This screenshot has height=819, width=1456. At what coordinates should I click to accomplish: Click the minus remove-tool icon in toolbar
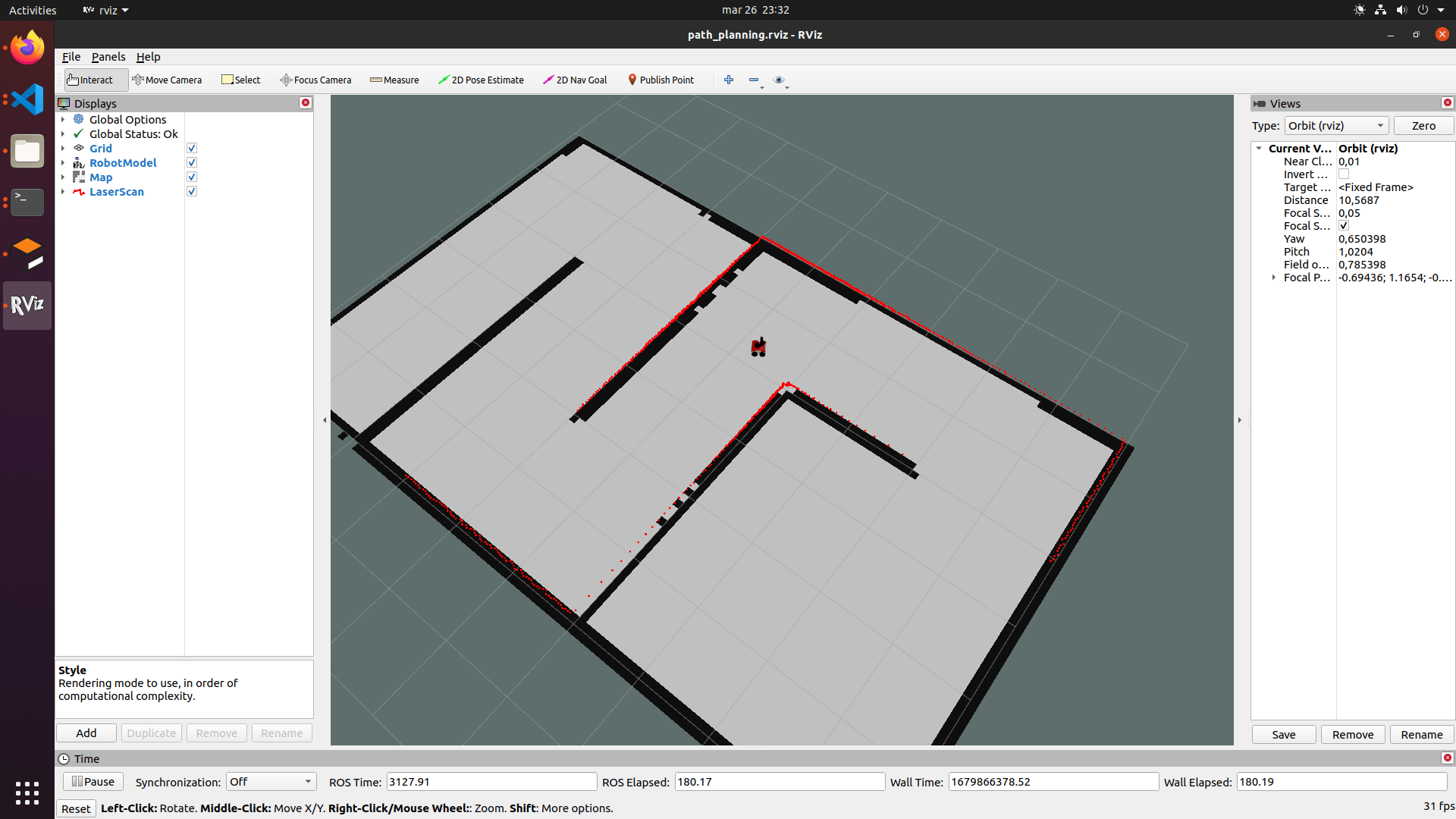(754, 80)
